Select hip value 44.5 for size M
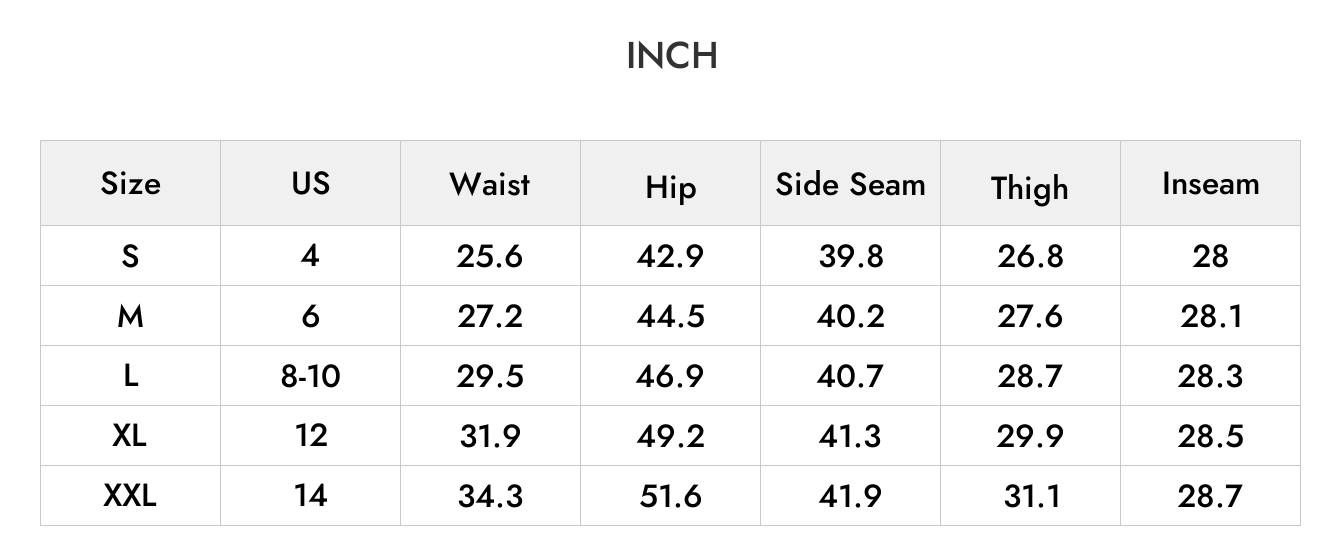This screenshot has height=540, width=1340. [670, 316]
